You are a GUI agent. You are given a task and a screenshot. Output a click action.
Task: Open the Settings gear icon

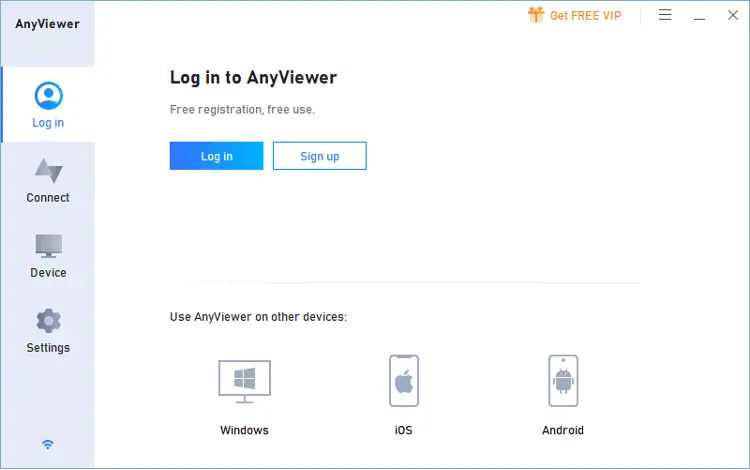pos(48,321)
